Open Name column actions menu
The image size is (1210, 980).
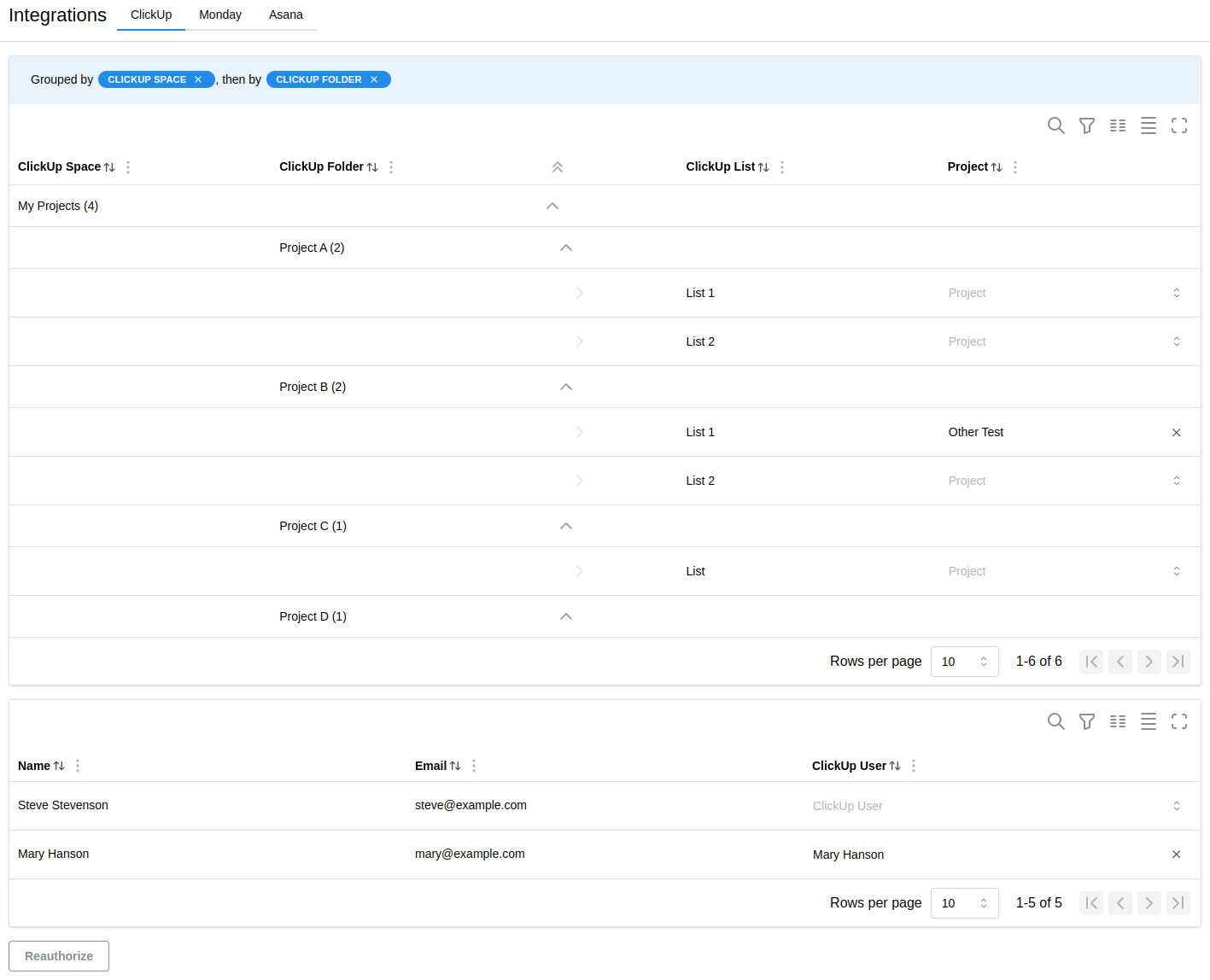coord(78,766)
